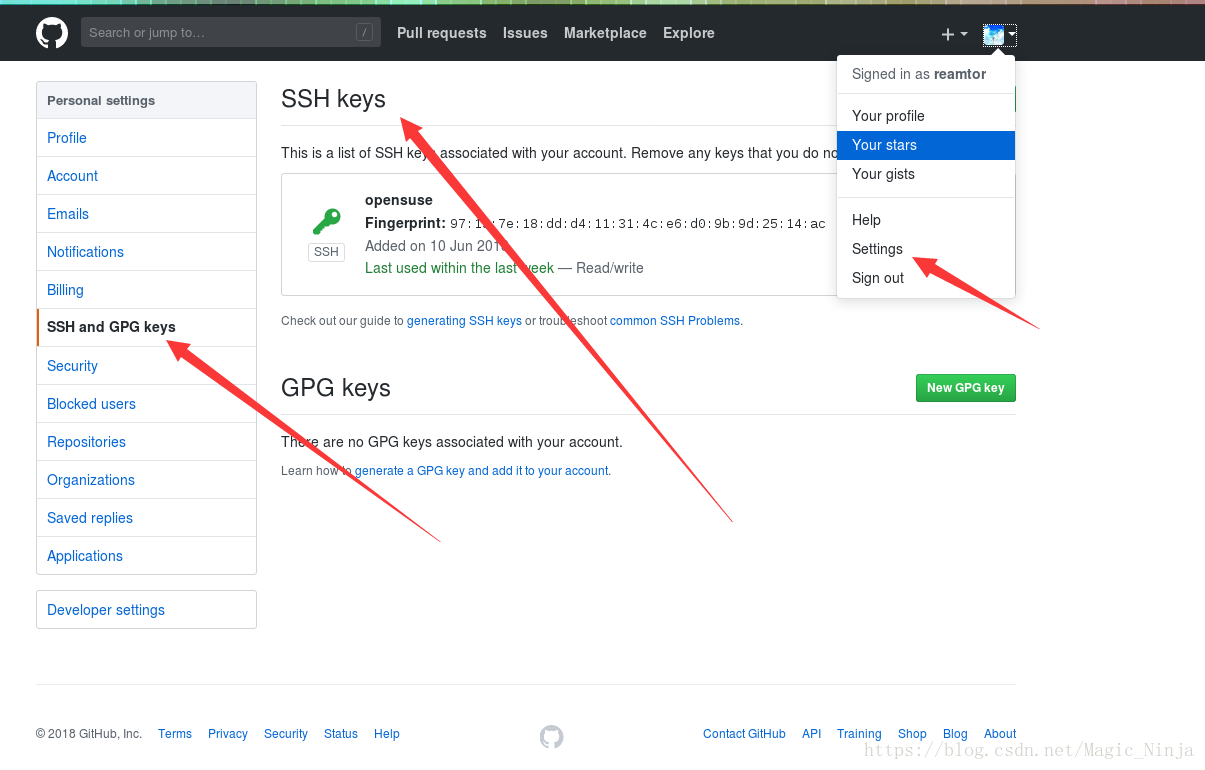Open Terms link in the footer
The height and width of the screenshot is (770, 1205).
(x=175, y=734)
